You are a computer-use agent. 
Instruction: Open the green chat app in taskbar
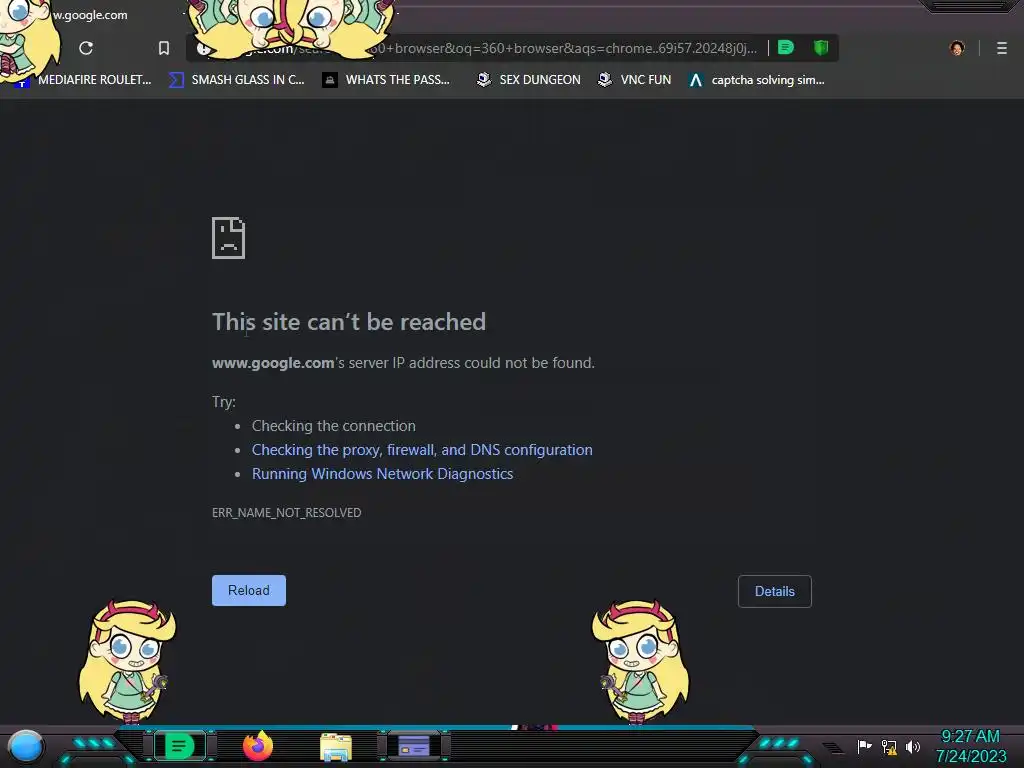tap(179, 746)
